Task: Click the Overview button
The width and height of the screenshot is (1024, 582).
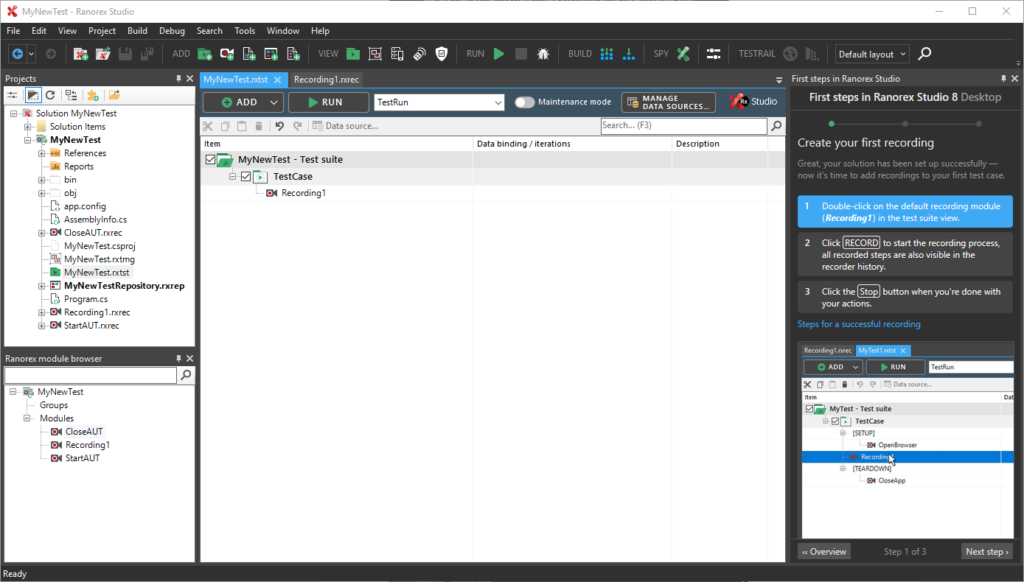Action: (824, 552)
